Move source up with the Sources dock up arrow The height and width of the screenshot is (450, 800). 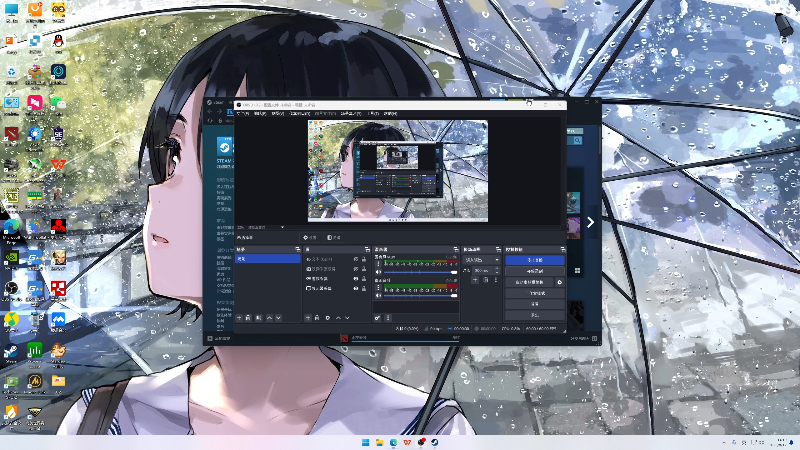[x=338, y=318]
